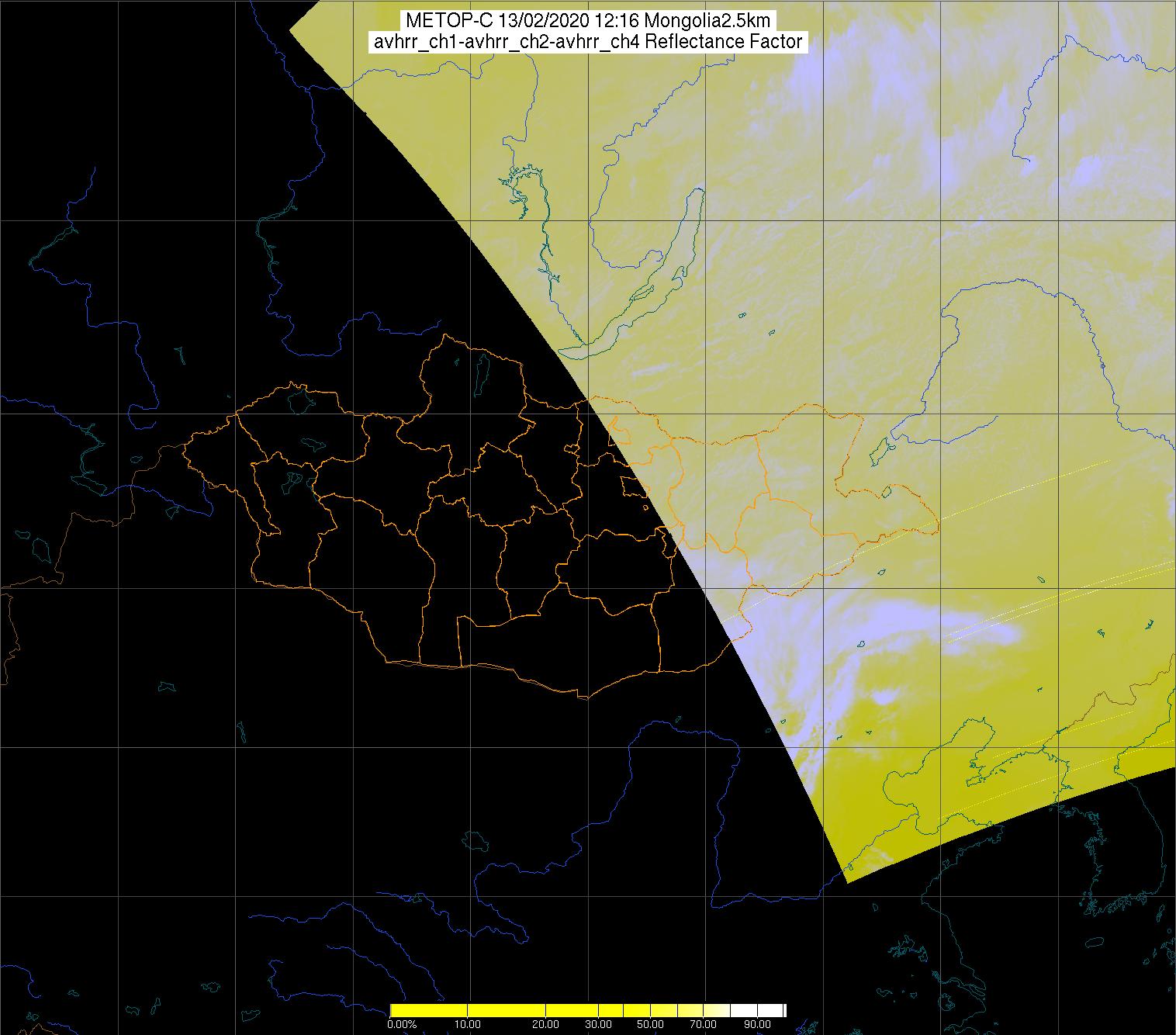Click the '50.00' colorbar label
The image size is (1176, 1035).
pos(650,1024)
